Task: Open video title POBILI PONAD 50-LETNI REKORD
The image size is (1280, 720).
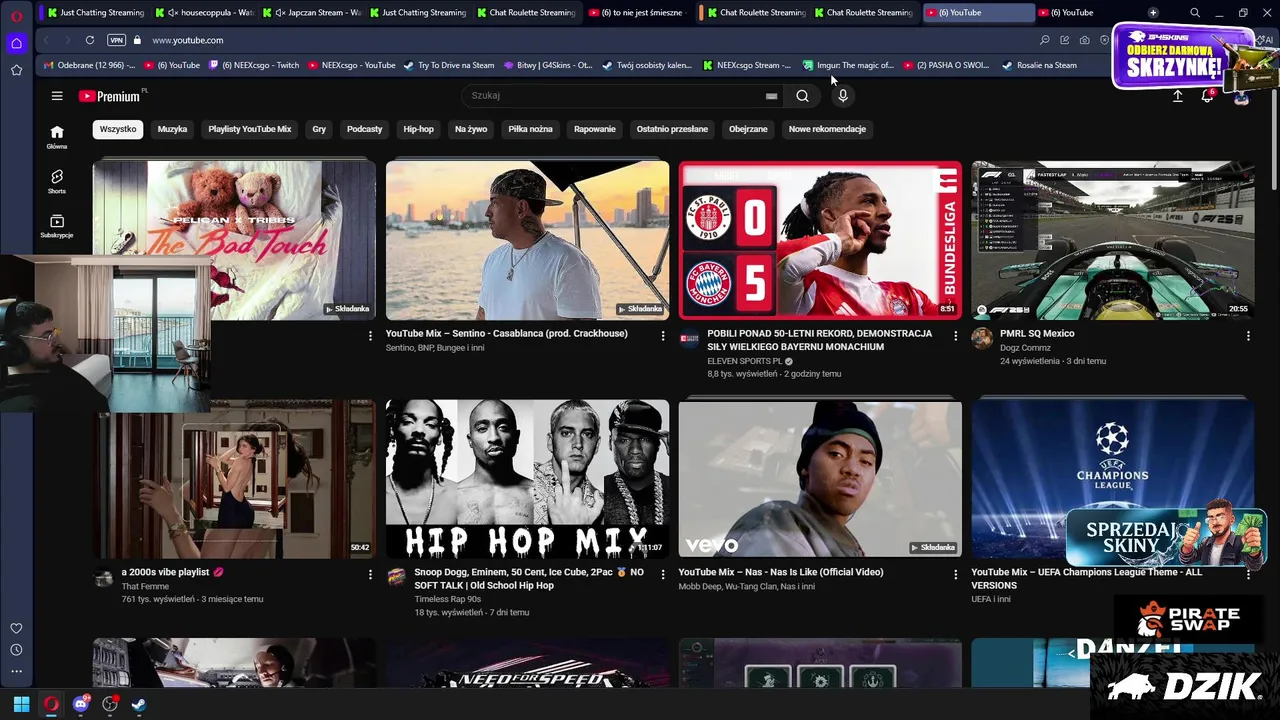Action: pyautogui.click(x=820, y=340)
